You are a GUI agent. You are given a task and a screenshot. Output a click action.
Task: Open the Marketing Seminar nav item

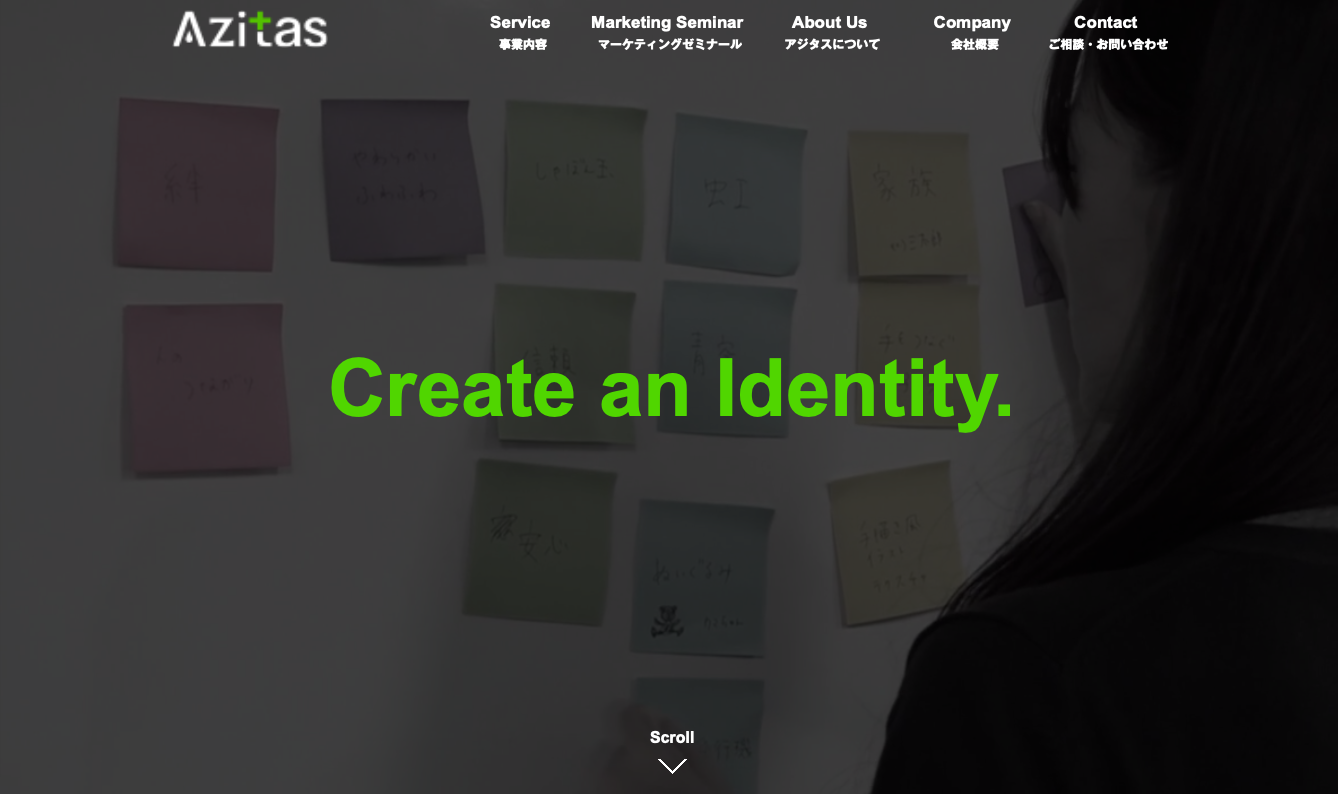[x=667, y=22]
